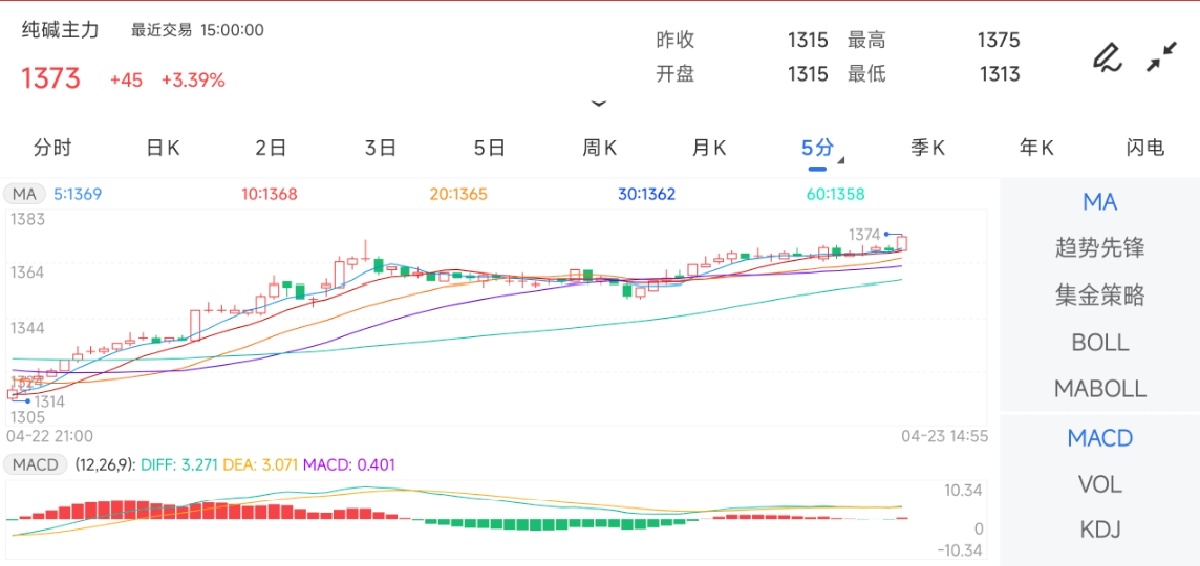Switch to 日K chart tab
Viewport: 1200px width, 566px height.
click(162, 148)
